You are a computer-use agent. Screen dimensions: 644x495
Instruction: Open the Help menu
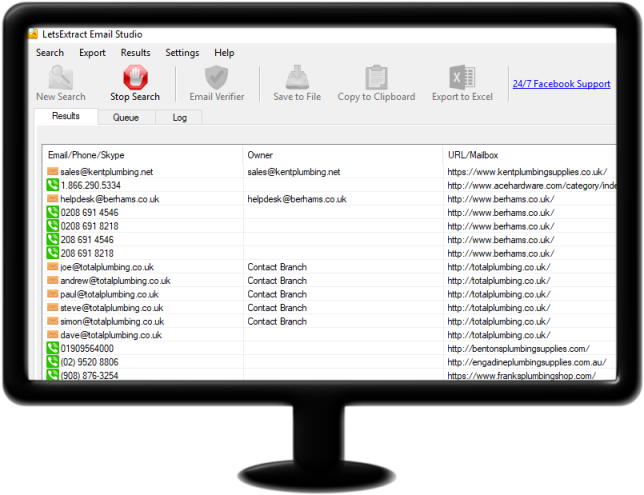point(224,53)
